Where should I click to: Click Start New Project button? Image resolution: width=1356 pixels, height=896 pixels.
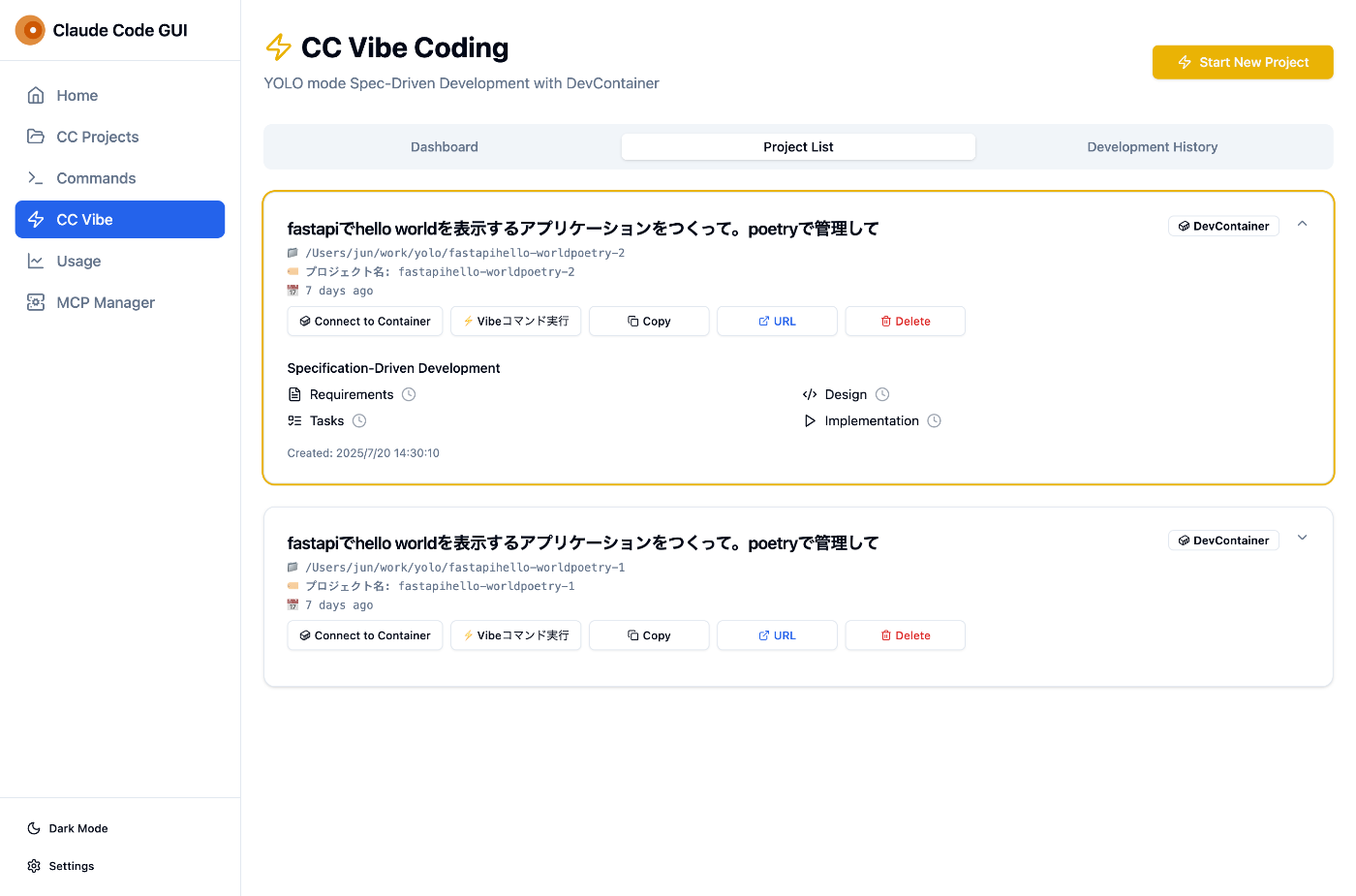click(x=1243, y=62)
